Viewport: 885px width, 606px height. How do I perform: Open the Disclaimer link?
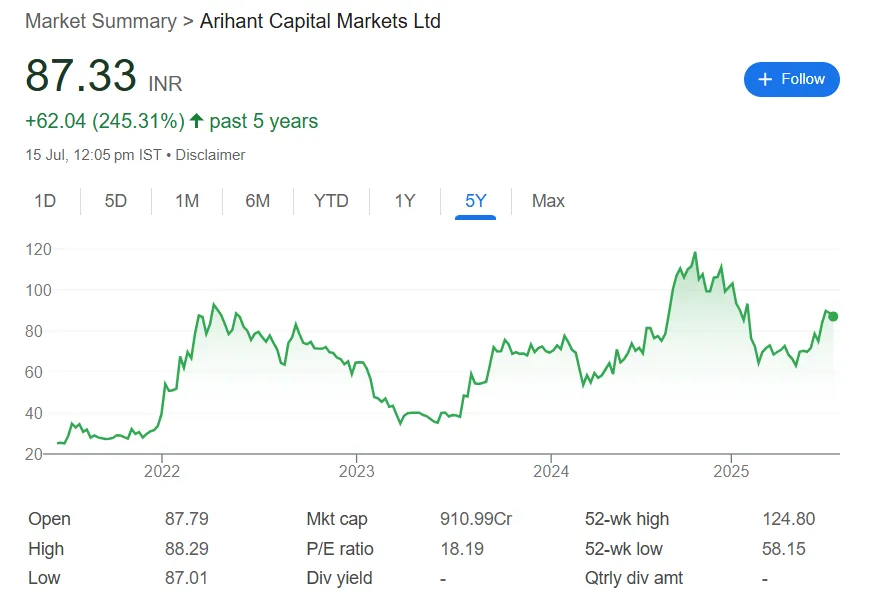tap(210, 155)
